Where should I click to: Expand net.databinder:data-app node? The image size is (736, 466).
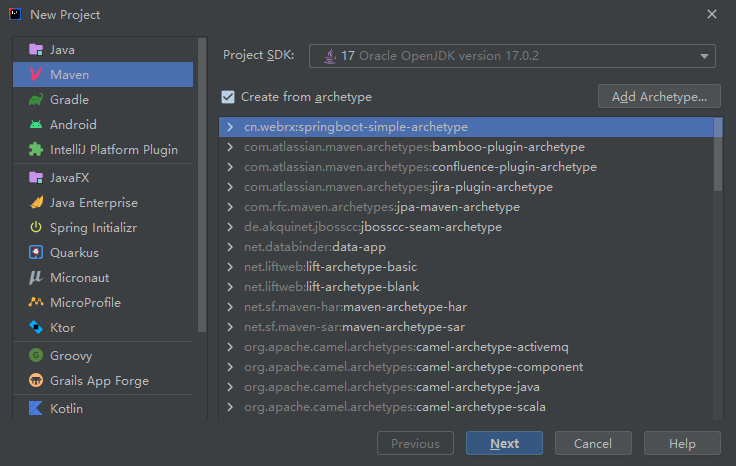(230, 247)
